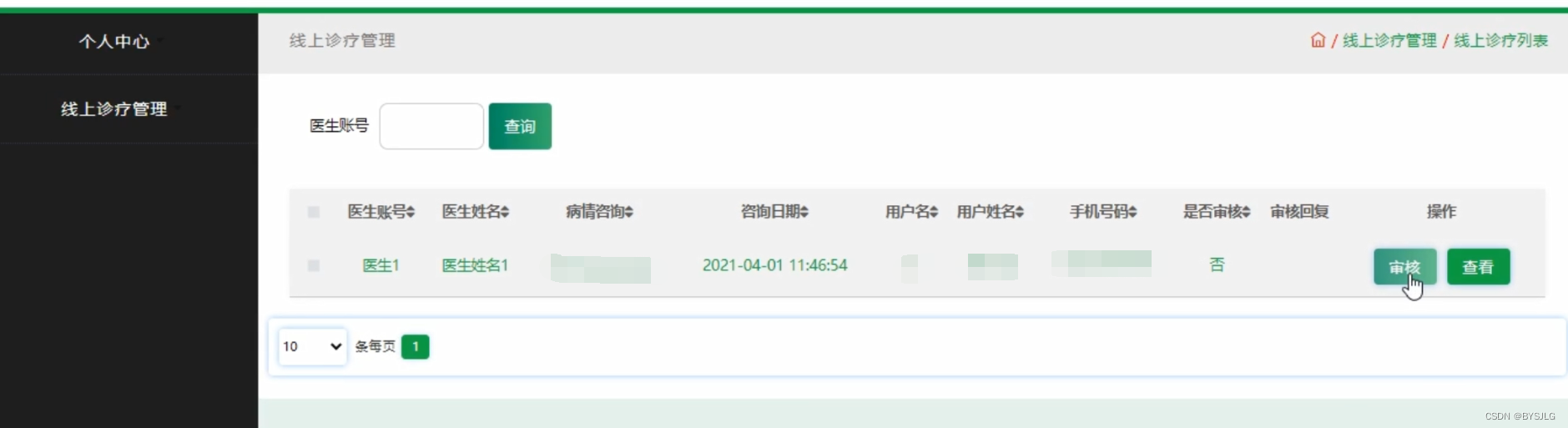Click the 线上诊疗管理 page title
The height and width of the screenshot is (428, 1568).
point(342,40)
